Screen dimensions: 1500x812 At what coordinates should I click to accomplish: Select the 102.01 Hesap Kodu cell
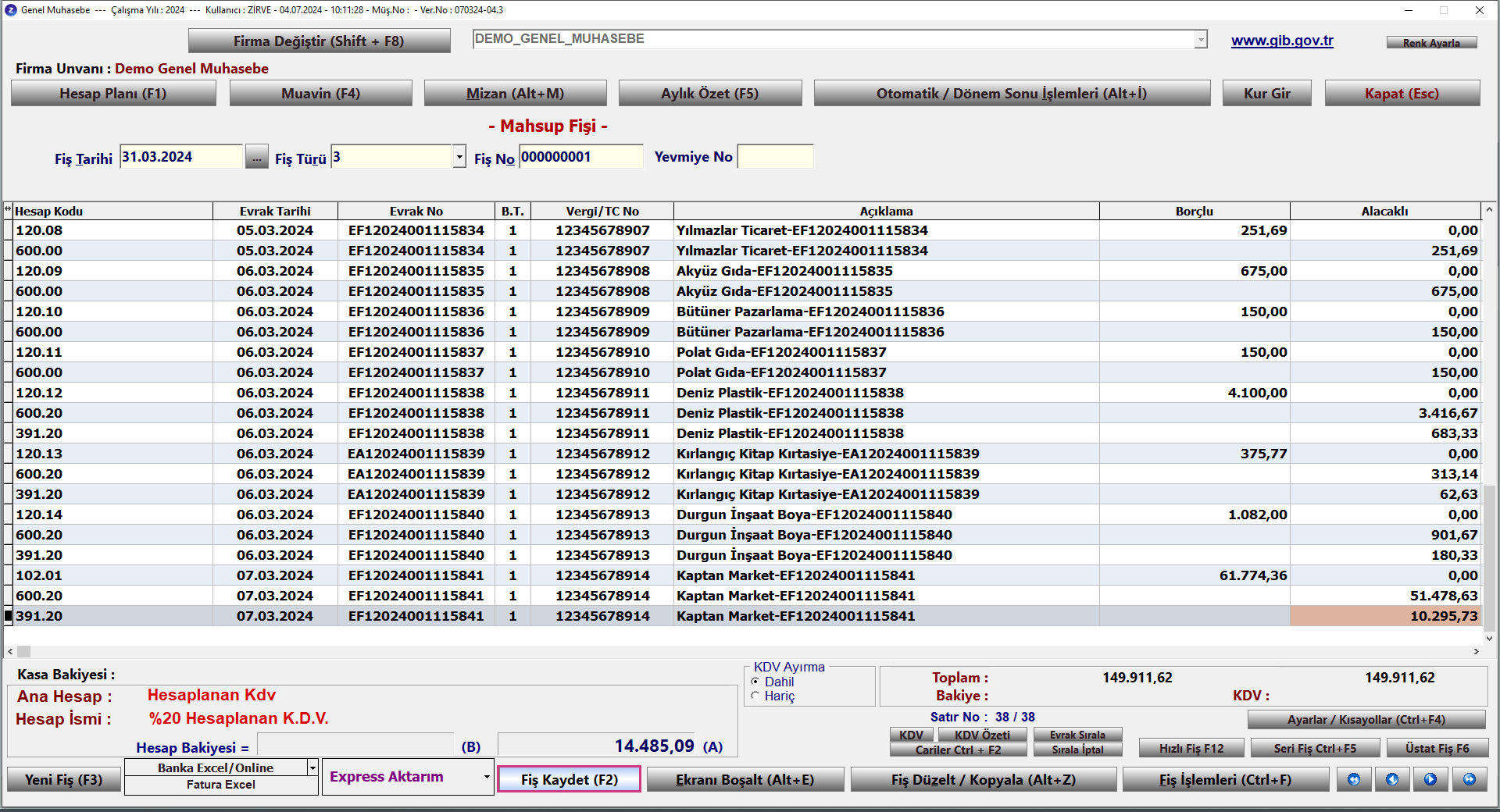tap(112, 575)
